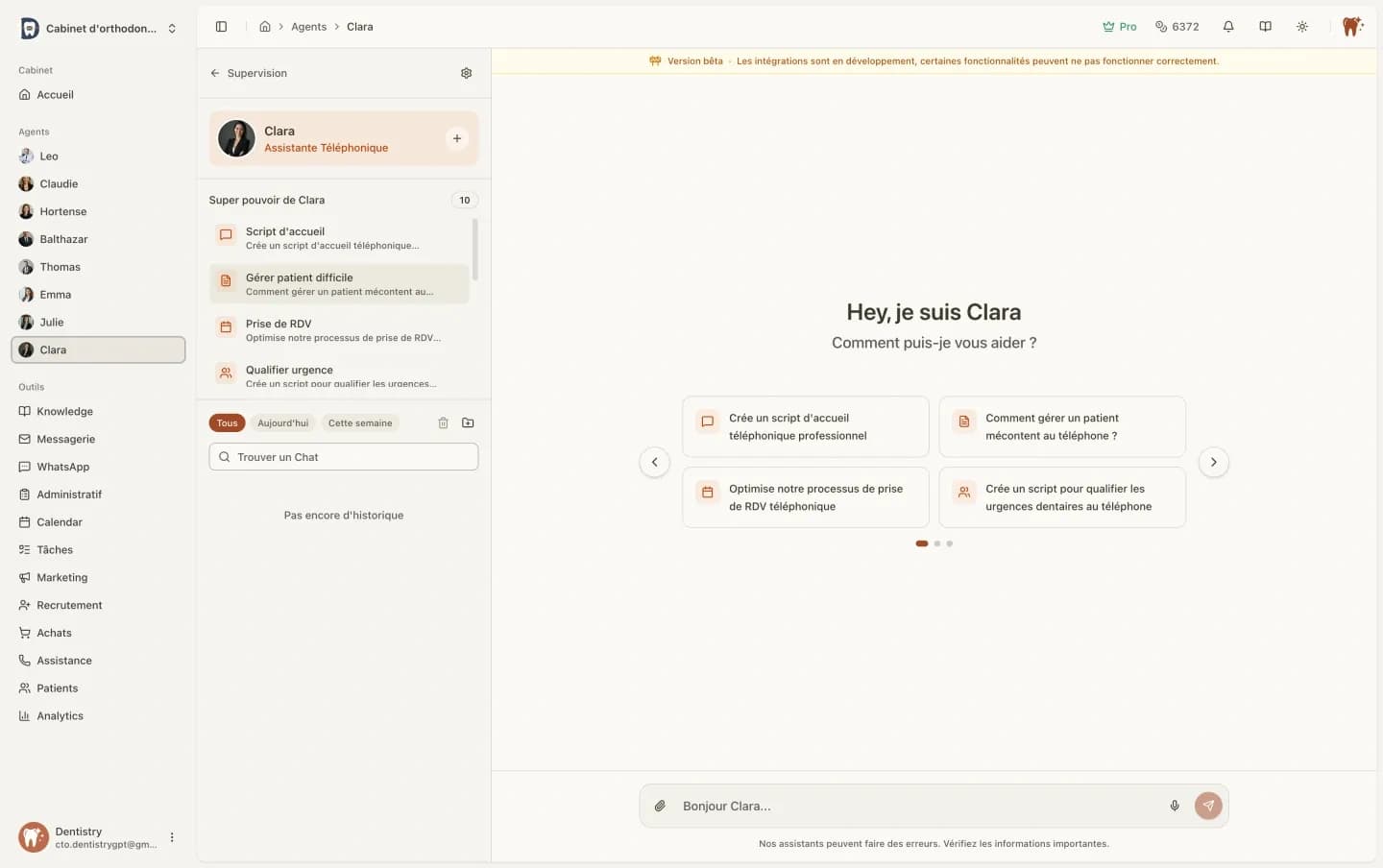The image size is (1383, 868).
Task: Click the paperclip attachment icon
Action: click(660, 806)
